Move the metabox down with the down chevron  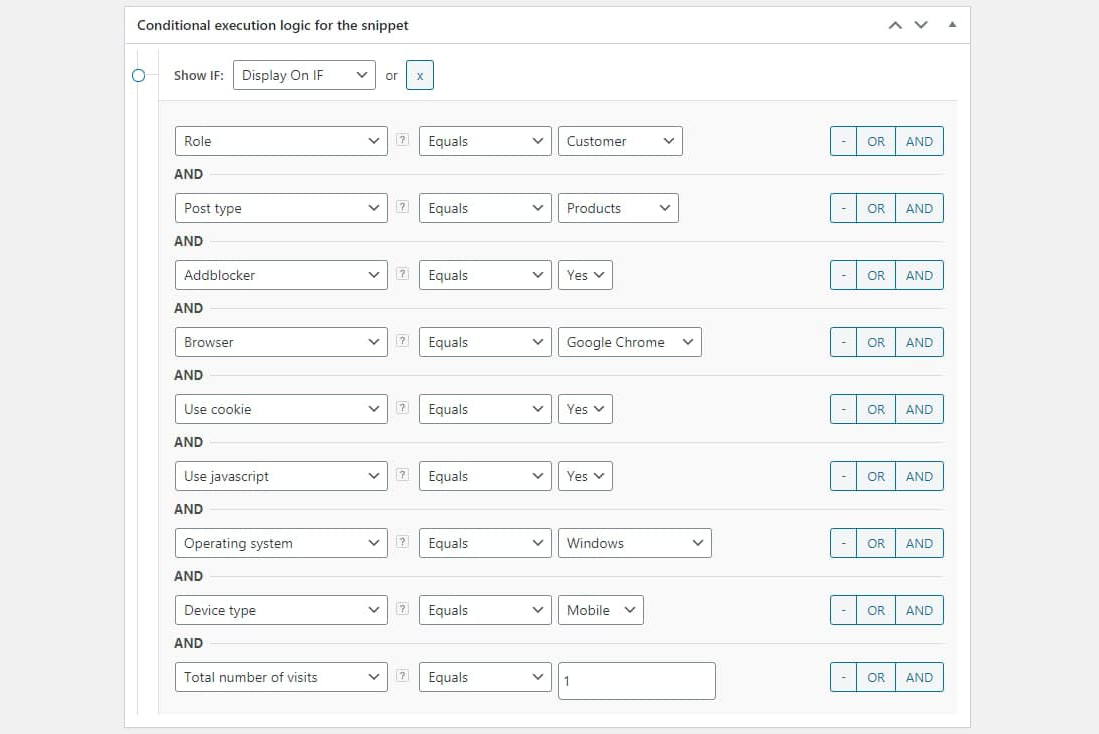click(x=921, y=25)
